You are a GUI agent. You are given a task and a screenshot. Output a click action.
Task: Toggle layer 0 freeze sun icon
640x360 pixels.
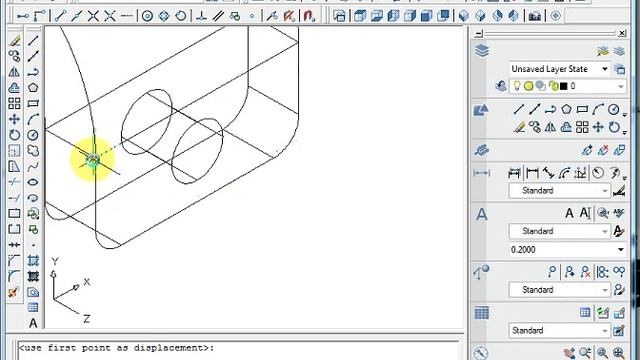[529, 86]
